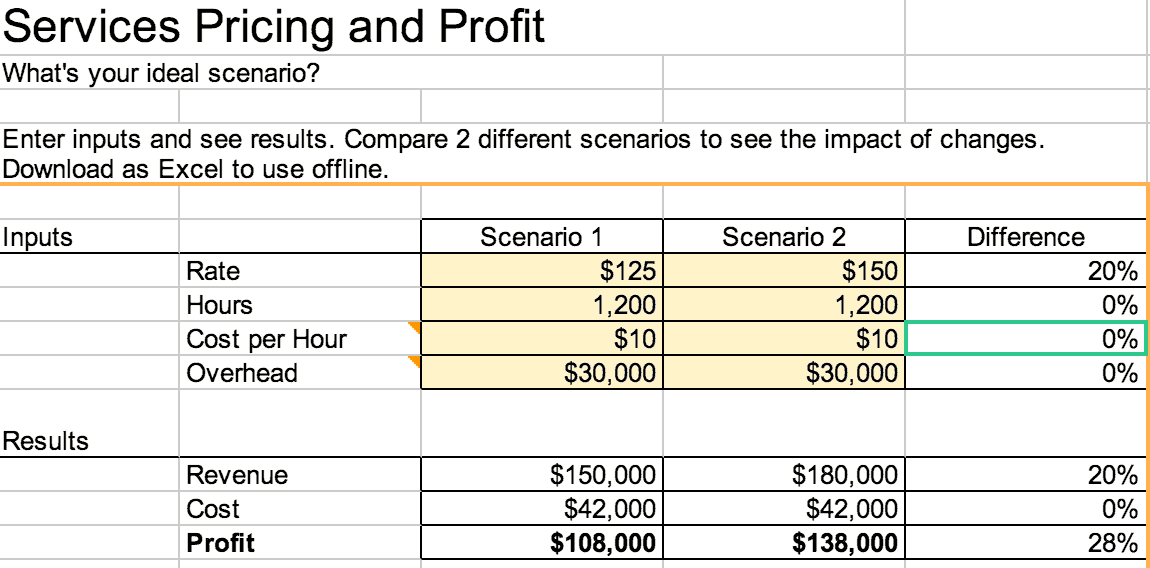Screen dimensions: 1150x568
Task: Select the Profit difference 28% cell
Action: point(1026,542)
